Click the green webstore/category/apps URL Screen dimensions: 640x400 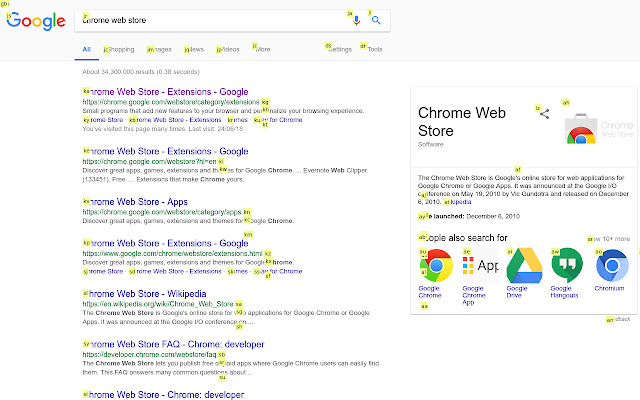162,212
